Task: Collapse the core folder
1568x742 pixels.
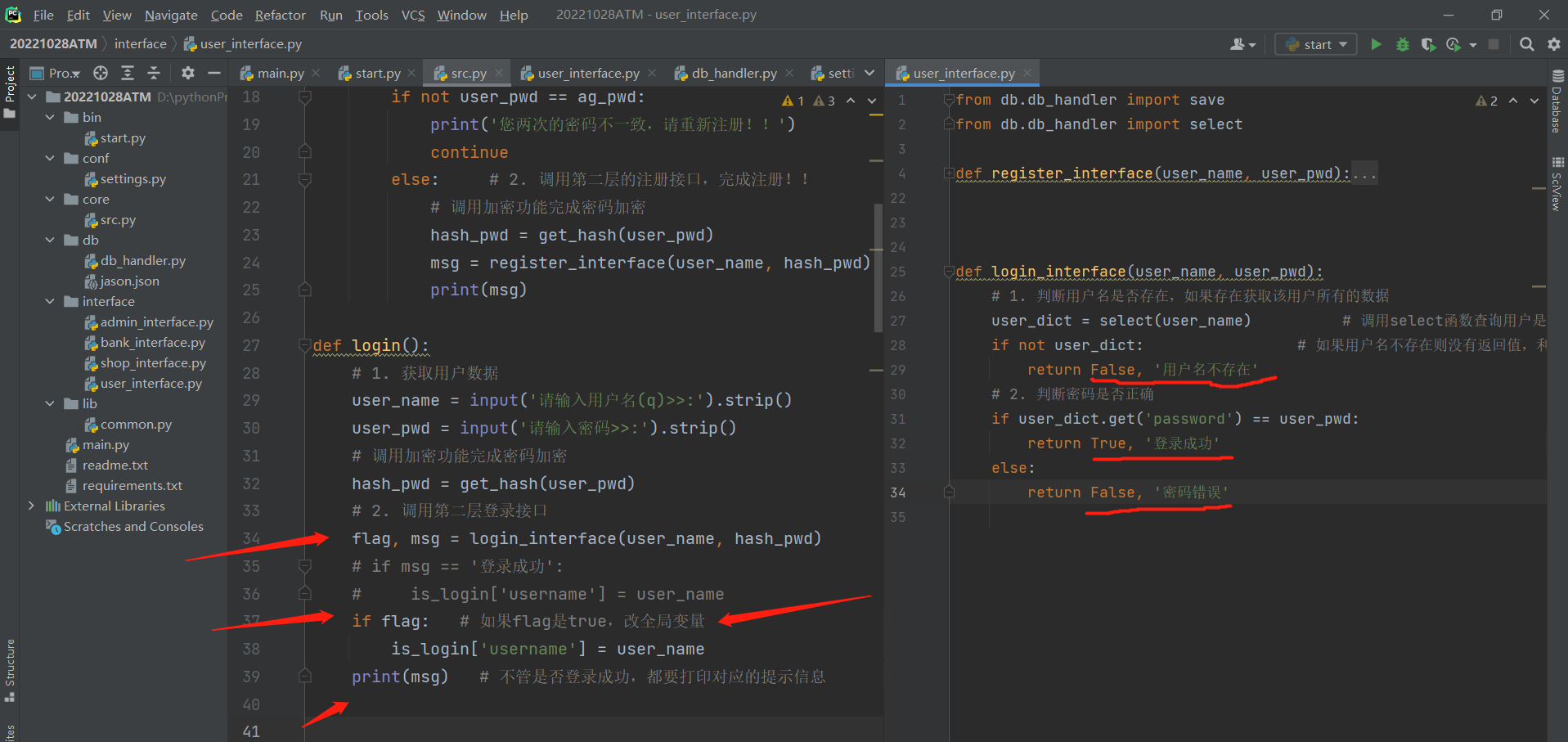Action: click(x=51, y=199)
